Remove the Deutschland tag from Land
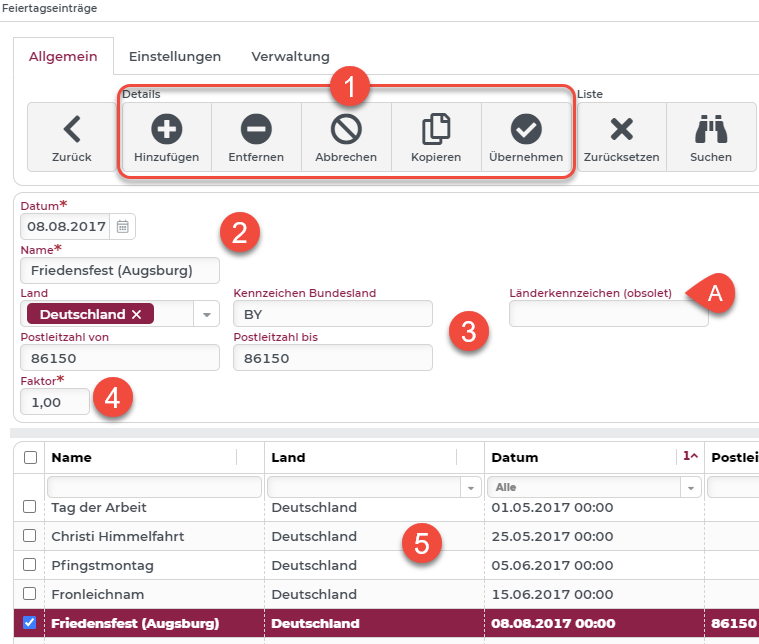The width and height of the screenshot is (759, 644). [x=137, y=314]
